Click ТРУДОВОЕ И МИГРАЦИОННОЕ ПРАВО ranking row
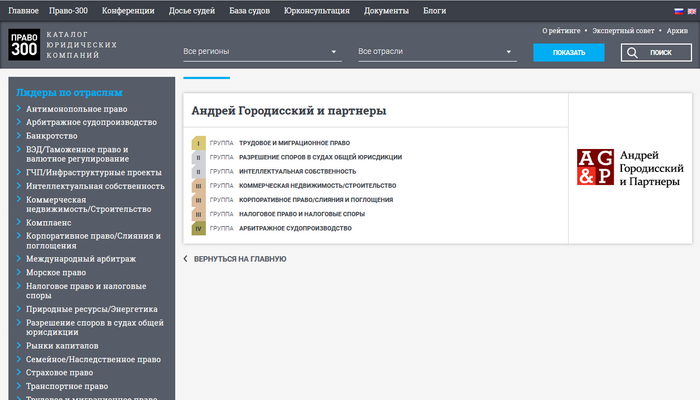This screenshot has width=700, height=400. [x=295, y=143]
